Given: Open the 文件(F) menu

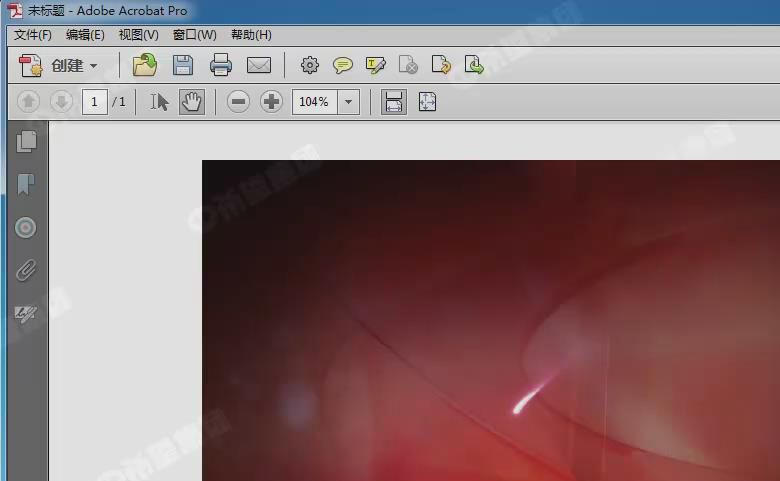Looking at the screenshot, I should [x=32, y=35].
